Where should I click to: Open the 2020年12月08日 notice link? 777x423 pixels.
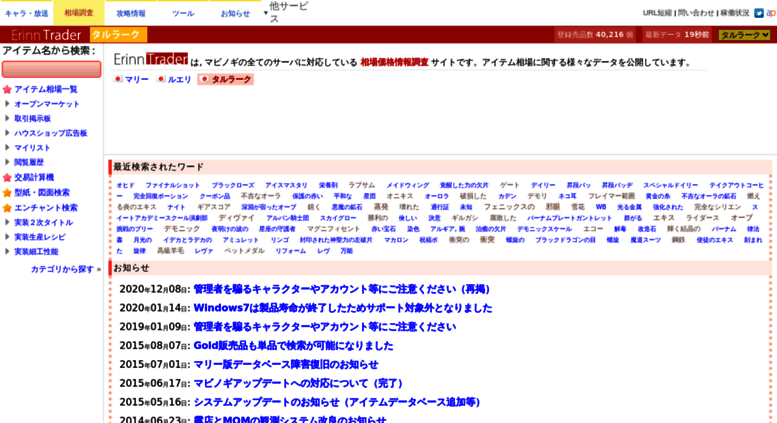click(x=341, y=289)
